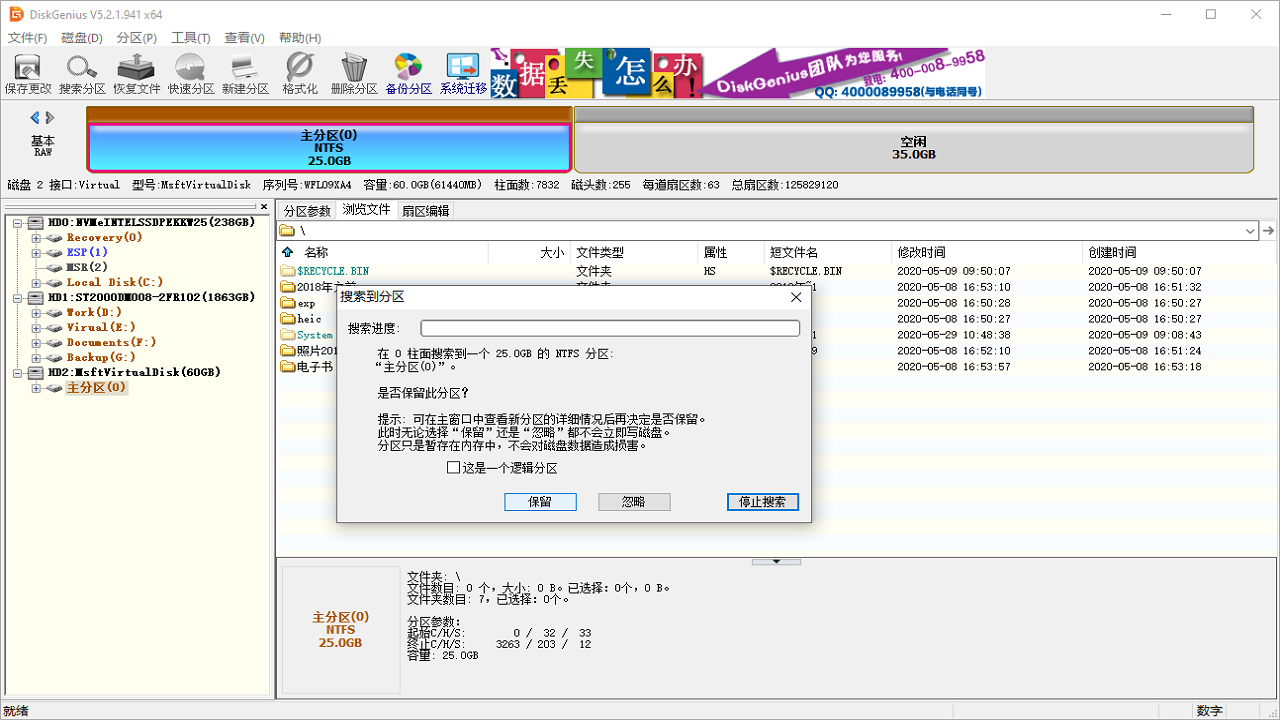Select the 主分区(0) tree entry

pyautogui.click(x=95, y=387)
